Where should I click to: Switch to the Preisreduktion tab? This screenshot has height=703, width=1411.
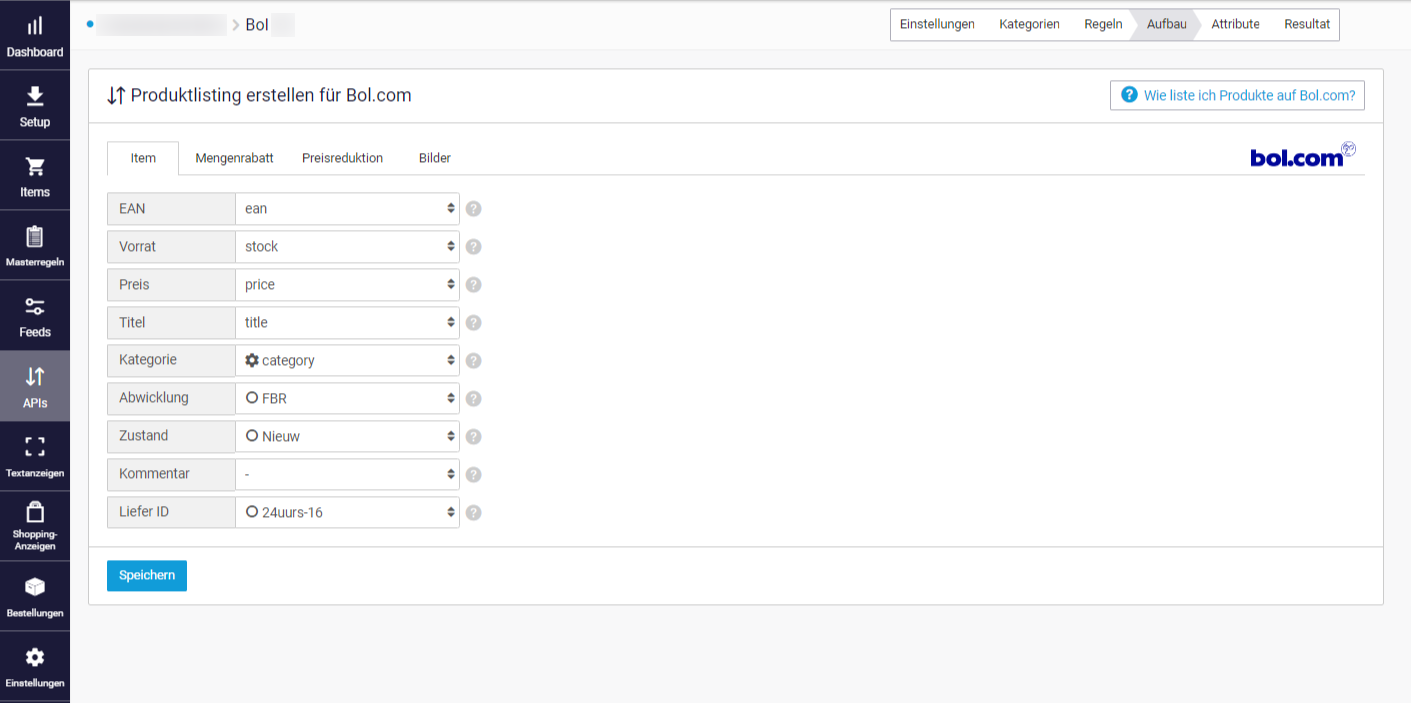pyautogui.click(x=342, y=158)
